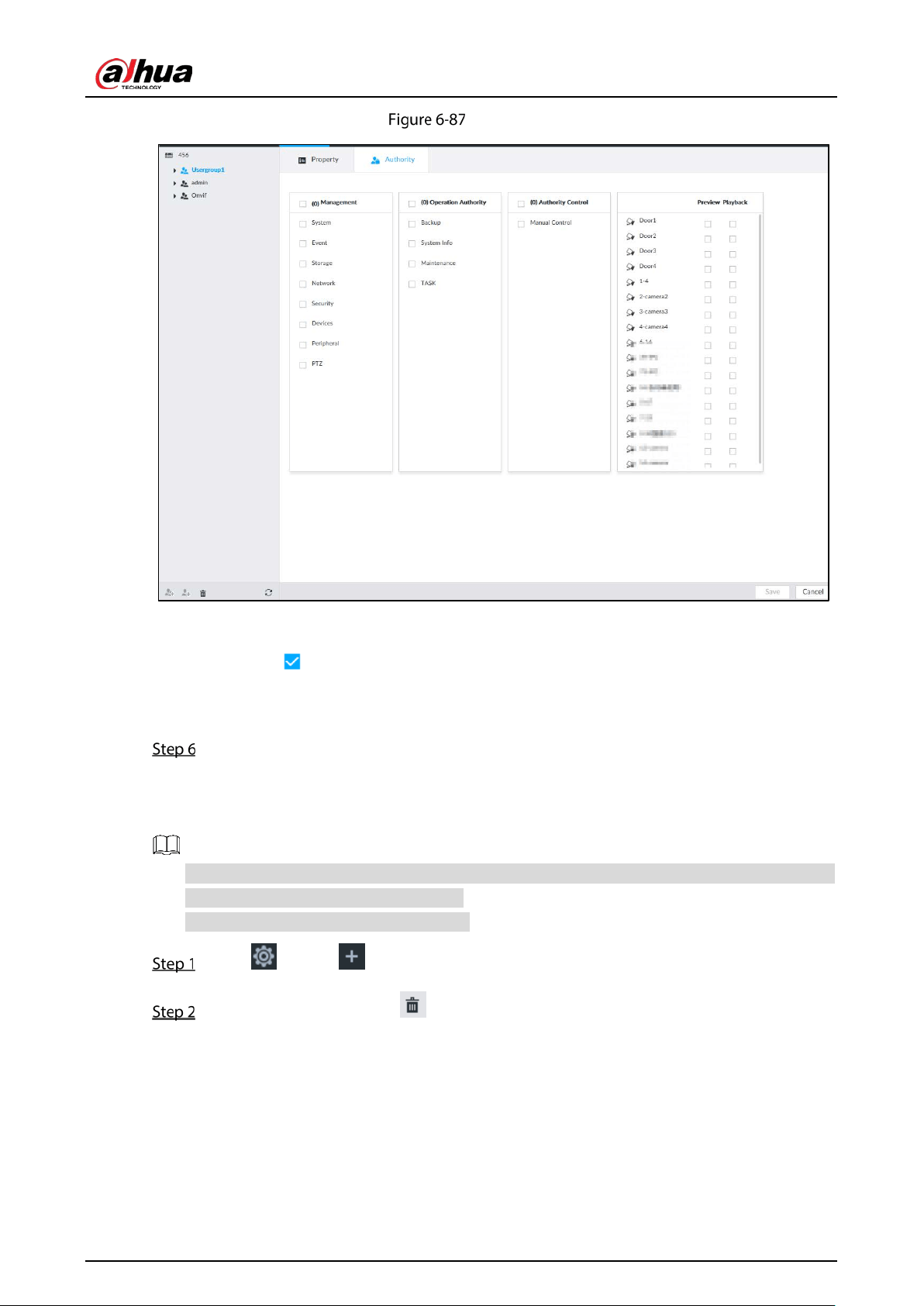
Task: Check the Storage permission checkbox
Action: tap(303, 264)
